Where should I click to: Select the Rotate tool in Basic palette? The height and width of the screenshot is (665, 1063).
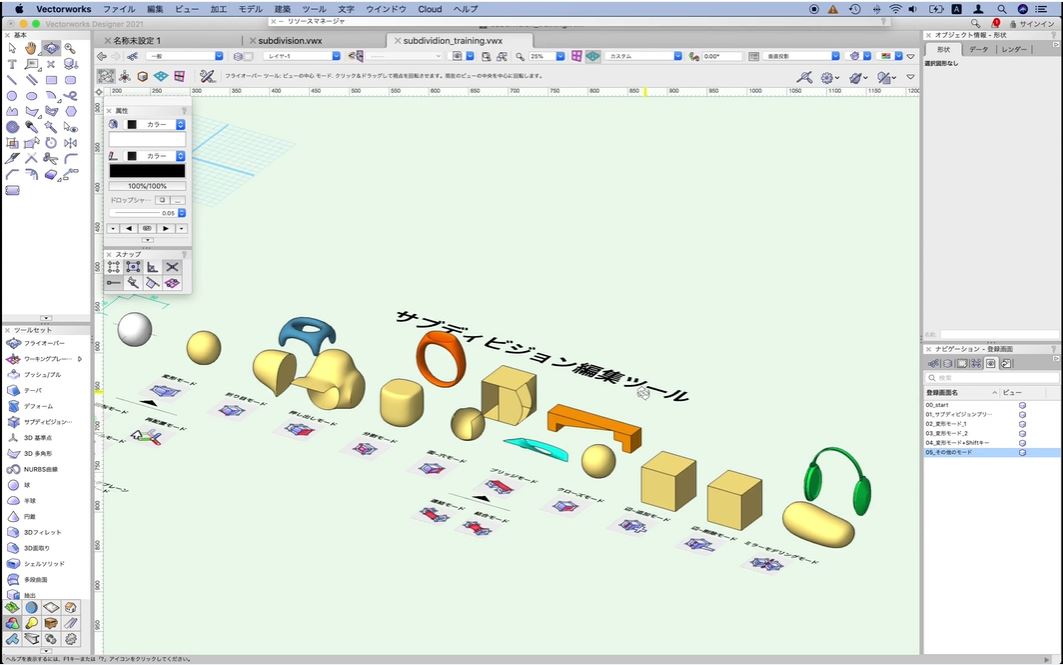tap(51, 142)
